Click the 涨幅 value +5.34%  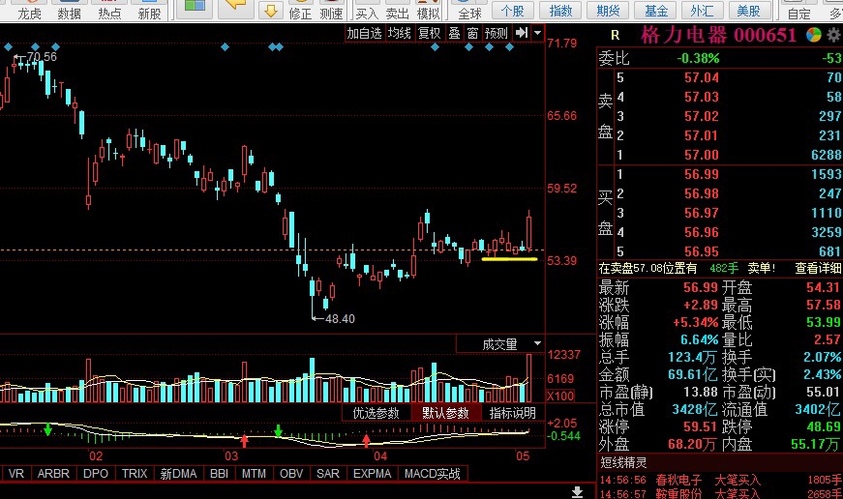[x=695, y=323]
